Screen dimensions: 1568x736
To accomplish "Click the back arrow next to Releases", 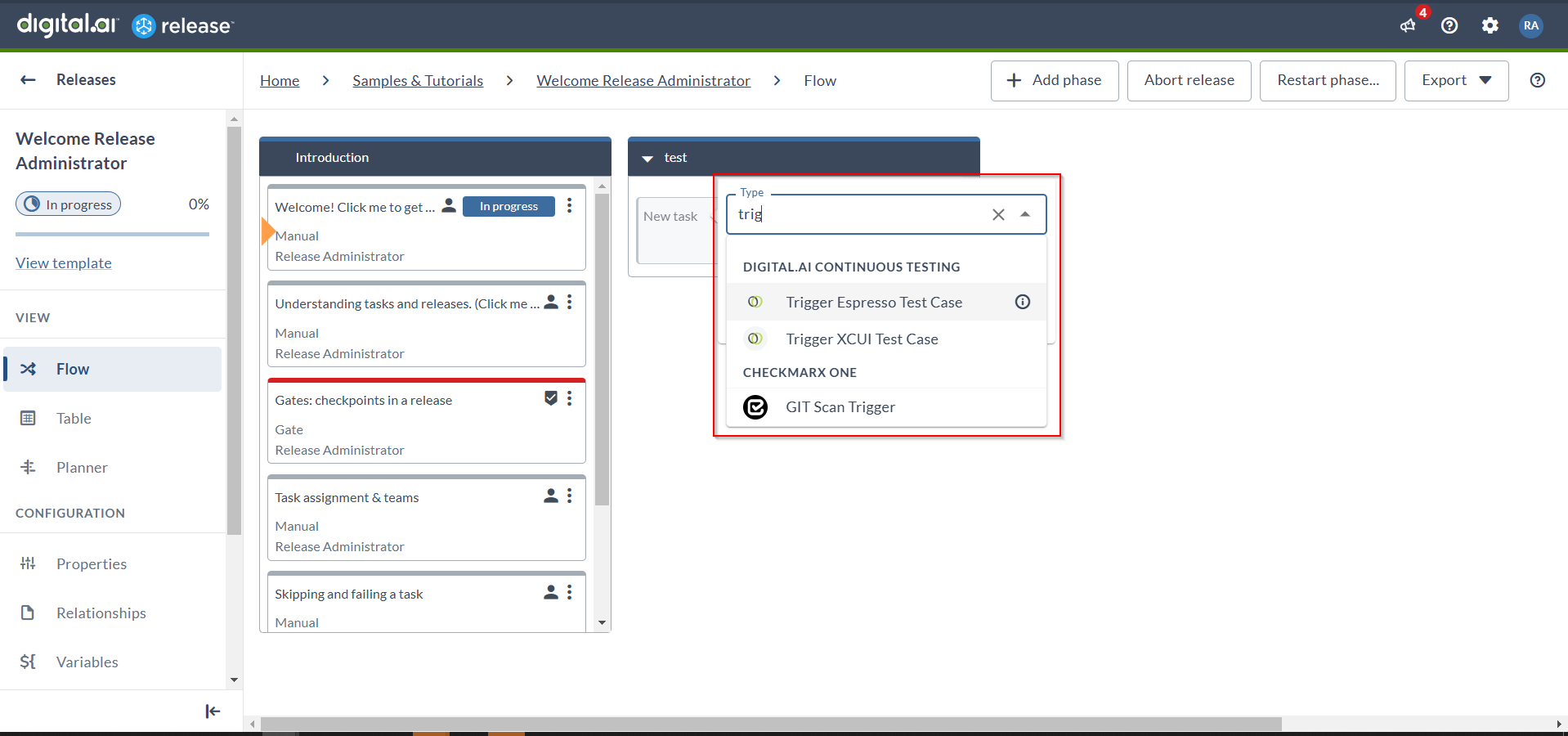I will [28, 79].
